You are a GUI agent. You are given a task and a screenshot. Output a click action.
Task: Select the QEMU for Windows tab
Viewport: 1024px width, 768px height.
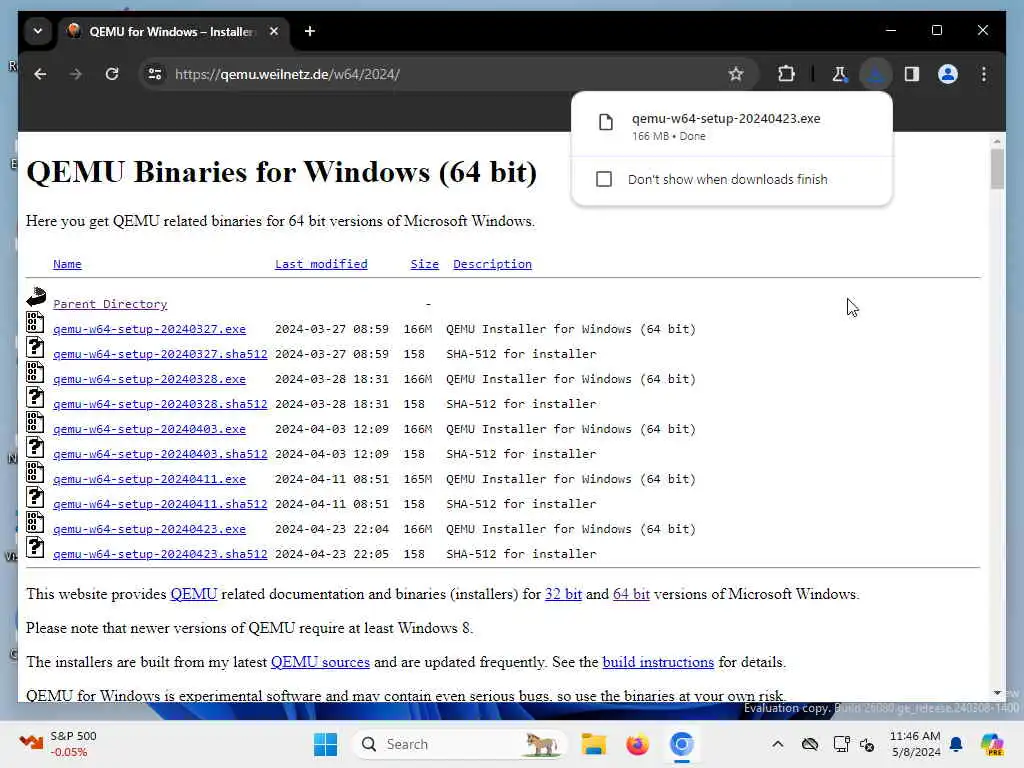click(x=173, y=31)
